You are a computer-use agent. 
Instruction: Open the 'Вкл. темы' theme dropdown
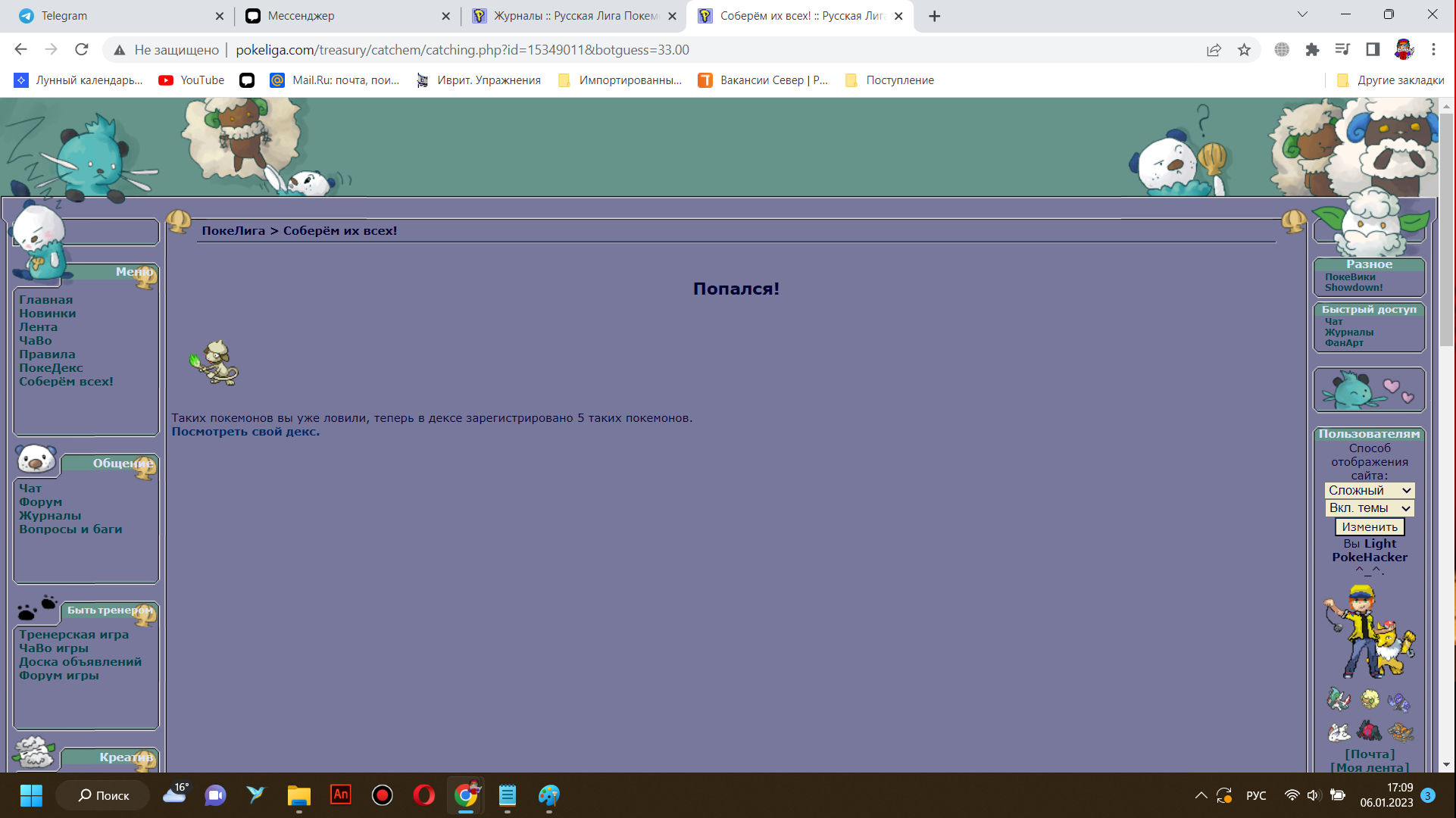click(x=1370, y=508)
